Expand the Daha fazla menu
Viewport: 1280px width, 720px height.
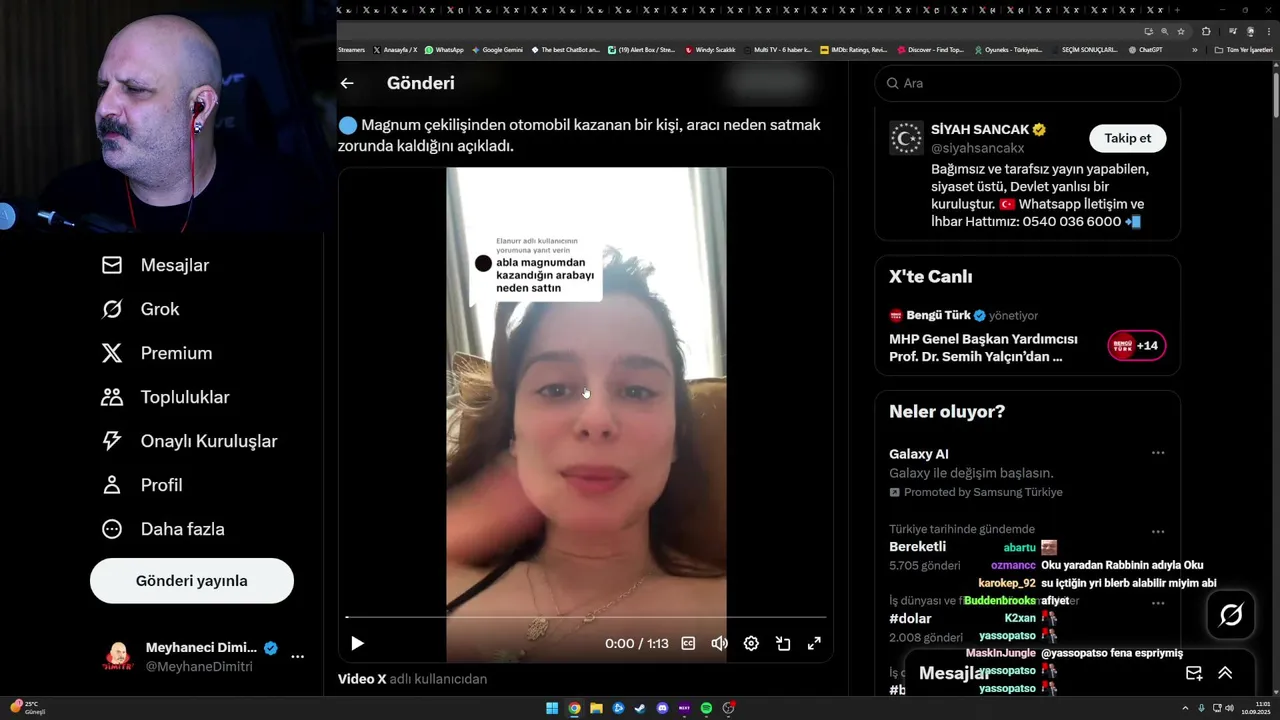point(163,529)
